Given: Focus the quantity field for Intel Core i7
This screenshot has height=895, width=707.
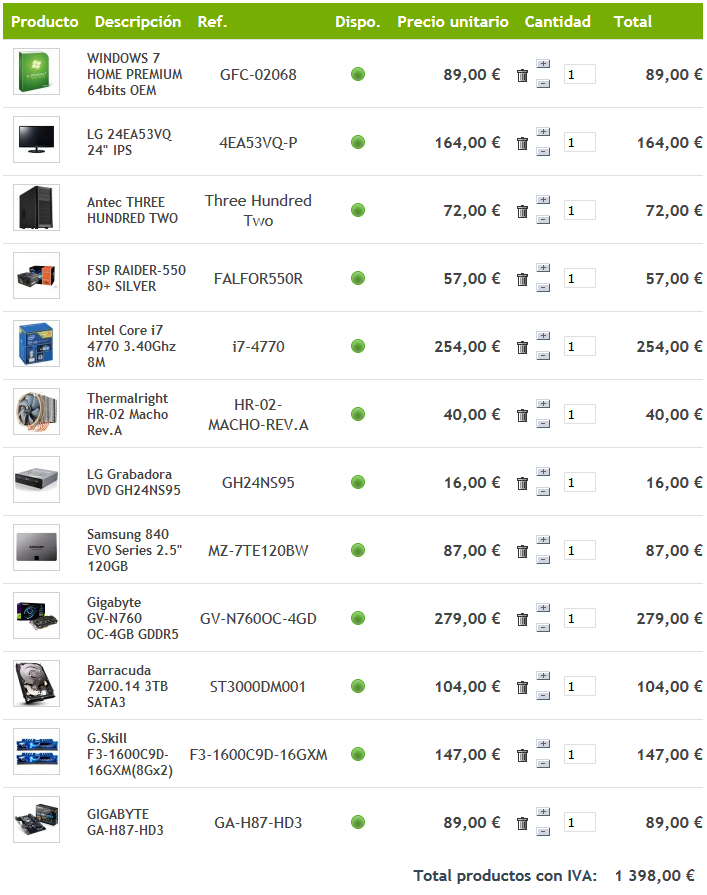Looking at the screenshot, I should pyautogui.click(x=579, y=346).
